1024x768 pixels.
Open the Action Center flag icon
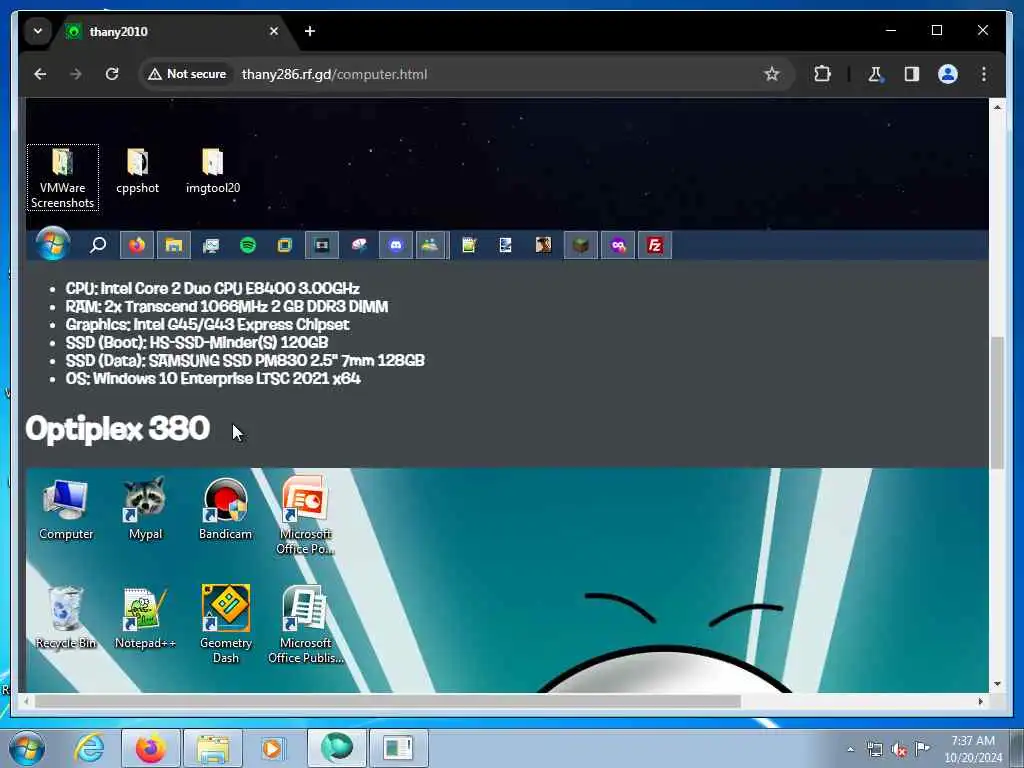click(x=922, y=748)
